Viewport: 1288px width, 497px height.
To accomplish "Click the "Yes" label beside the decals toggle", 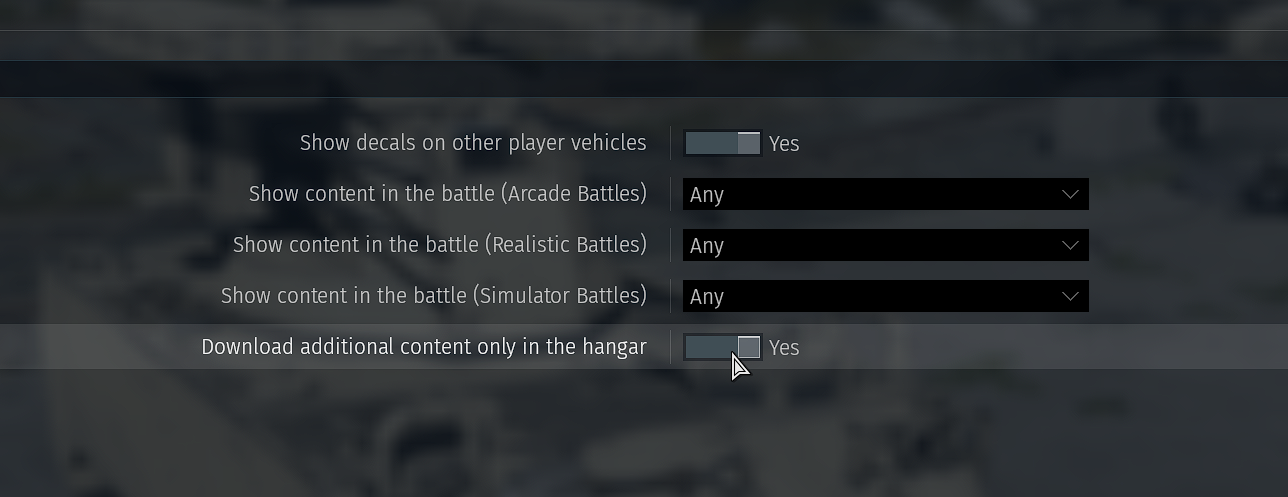I will [784, 144].
